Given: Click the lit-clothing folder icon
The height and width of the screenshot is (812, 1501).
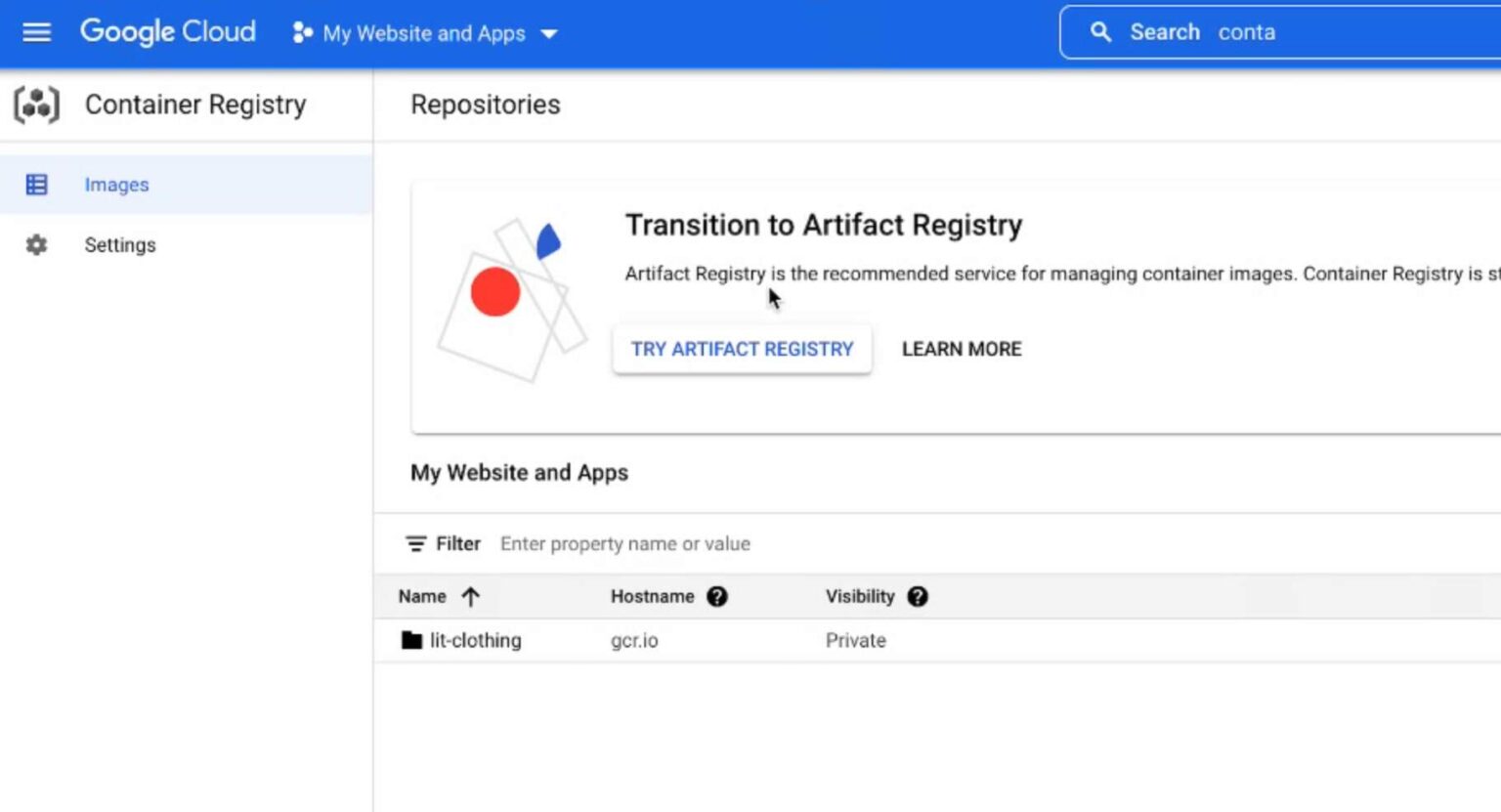Looking at the screenshot, I should point(411,640).
